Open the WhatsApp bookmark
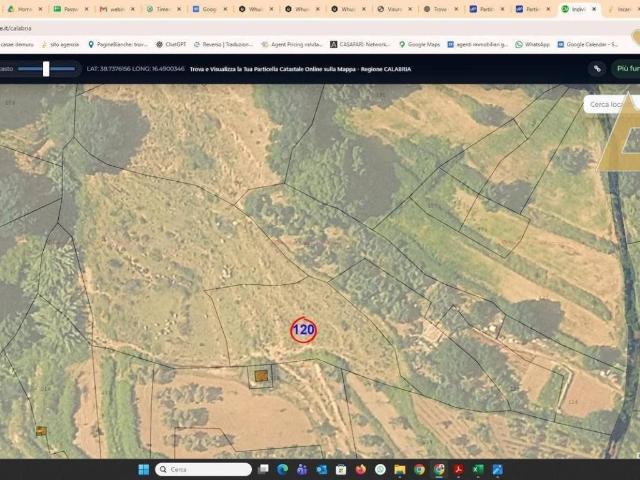The height and width of the screenshot is (480, 640). pyautogui.click(x=533, y=44)
